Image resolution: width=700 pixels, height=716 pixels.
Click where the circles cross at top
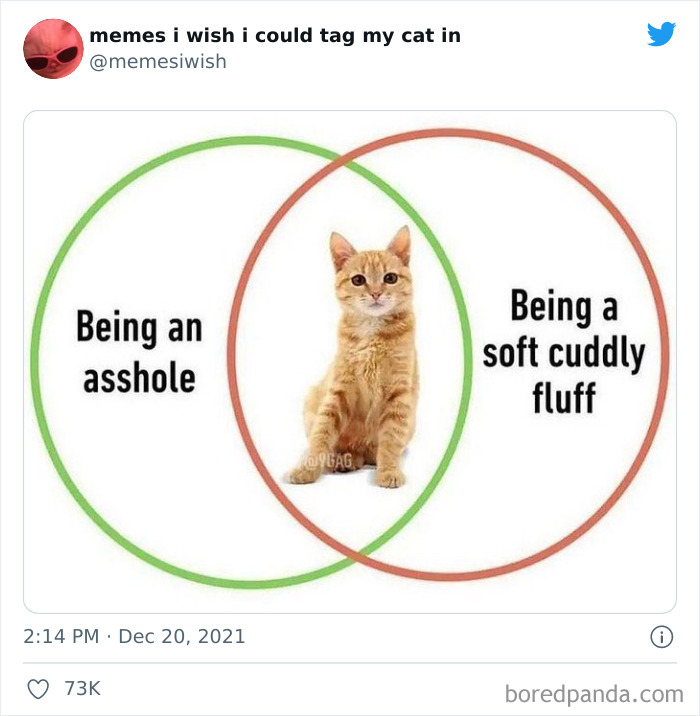pos(343,160)
